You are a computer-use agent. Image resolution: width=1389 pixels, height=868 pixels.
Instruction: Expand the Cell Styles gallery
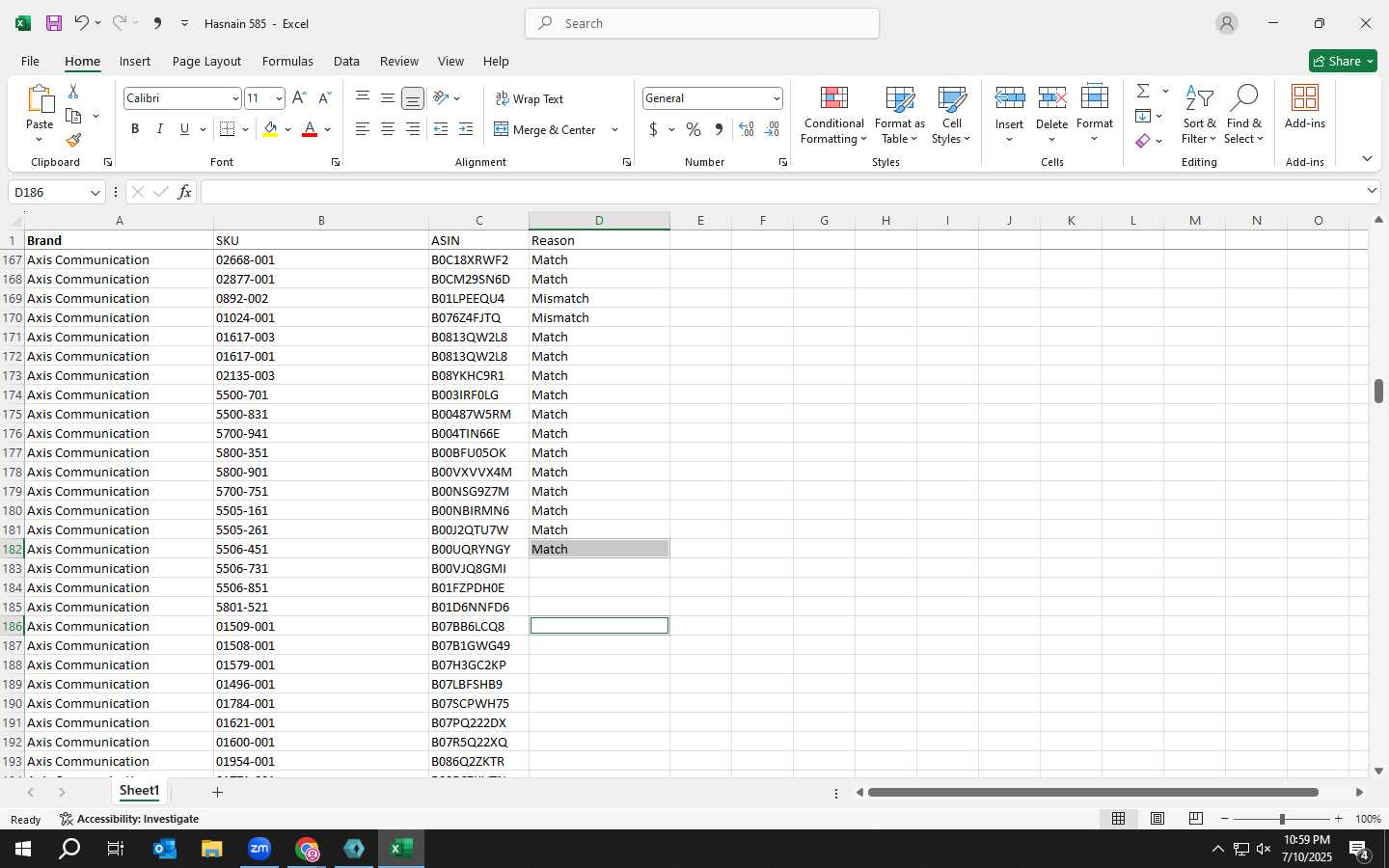coord(951,116)
